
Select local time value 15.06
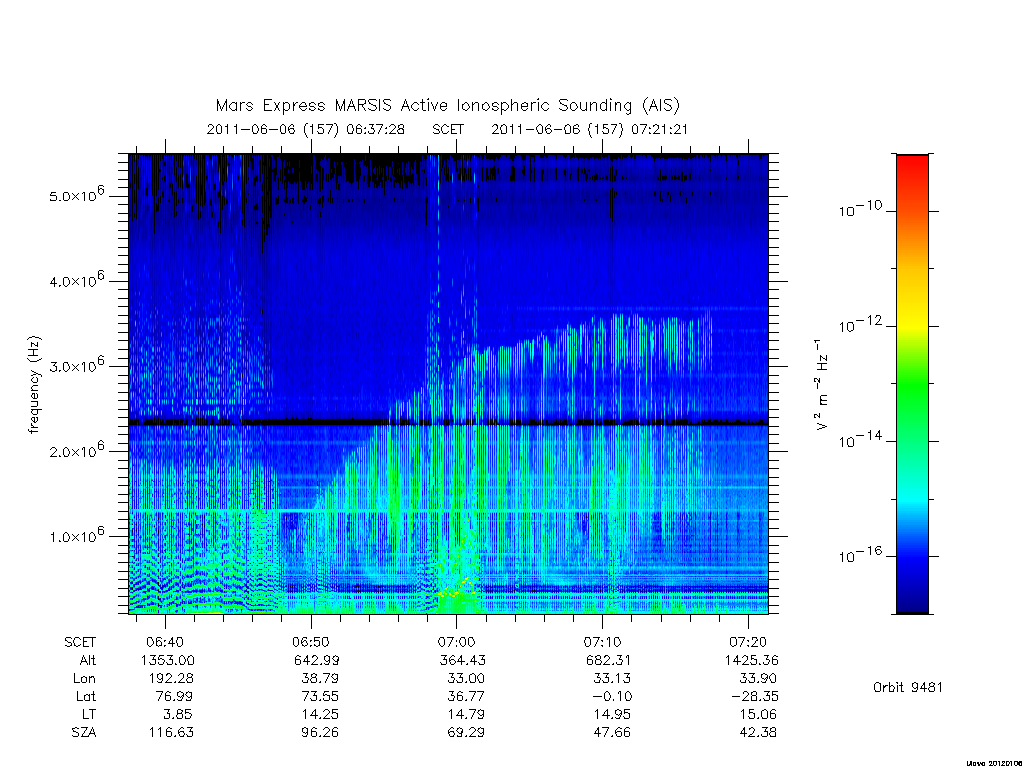tap(758, 714)
